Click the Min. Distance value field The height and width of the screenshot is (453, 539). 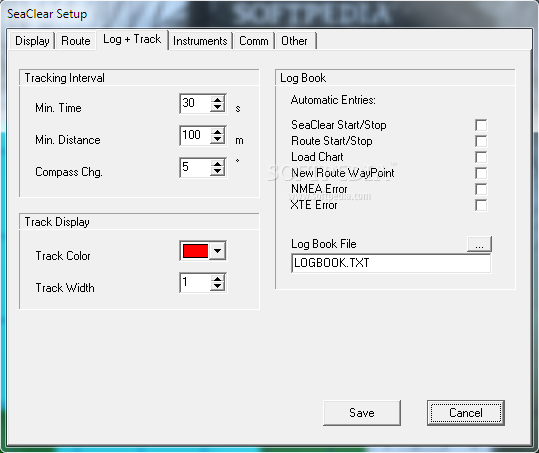click(196, 135)
